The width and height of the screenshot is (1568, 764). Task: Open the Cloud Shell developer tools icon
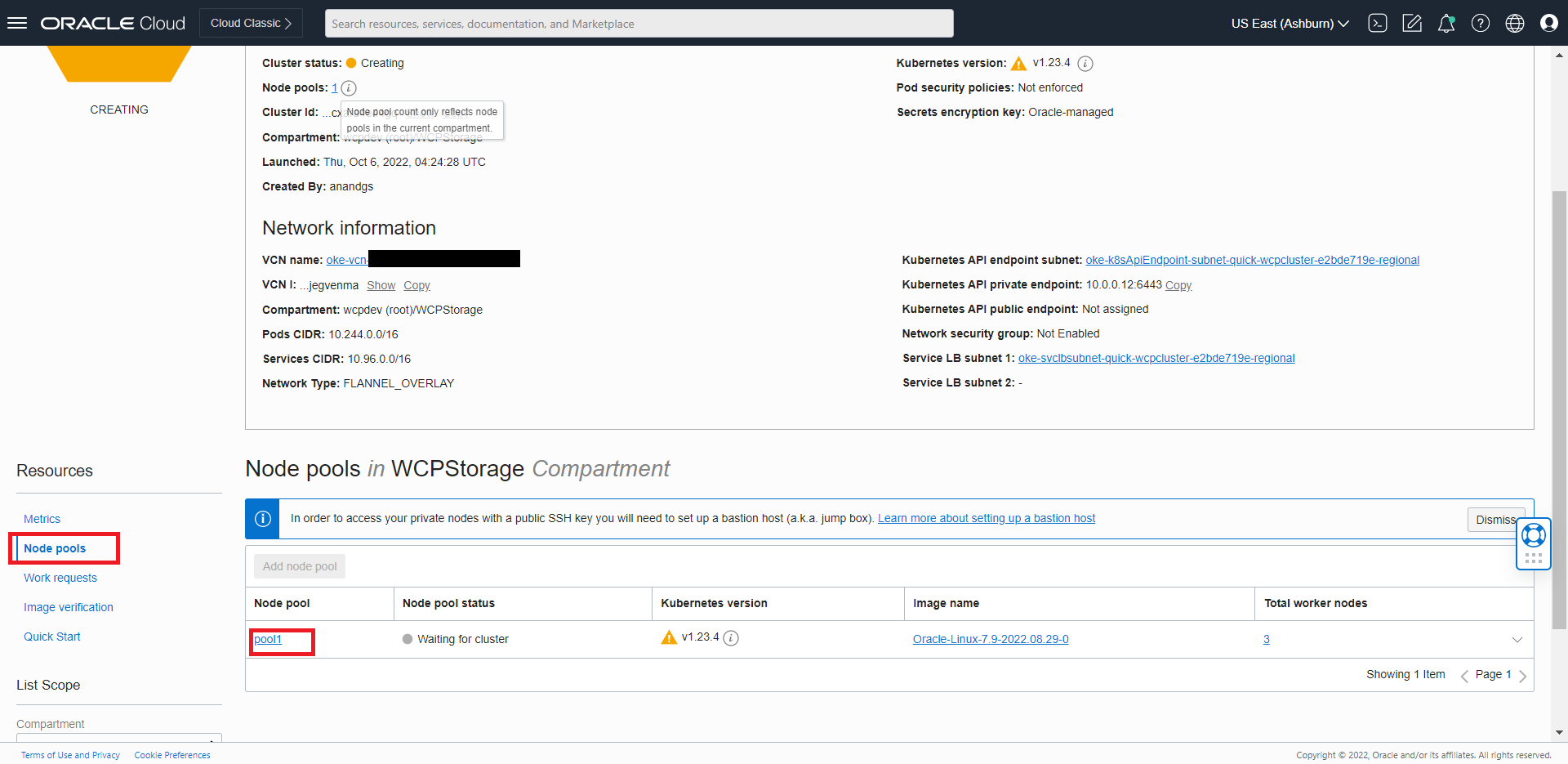tap(1378, 23)
